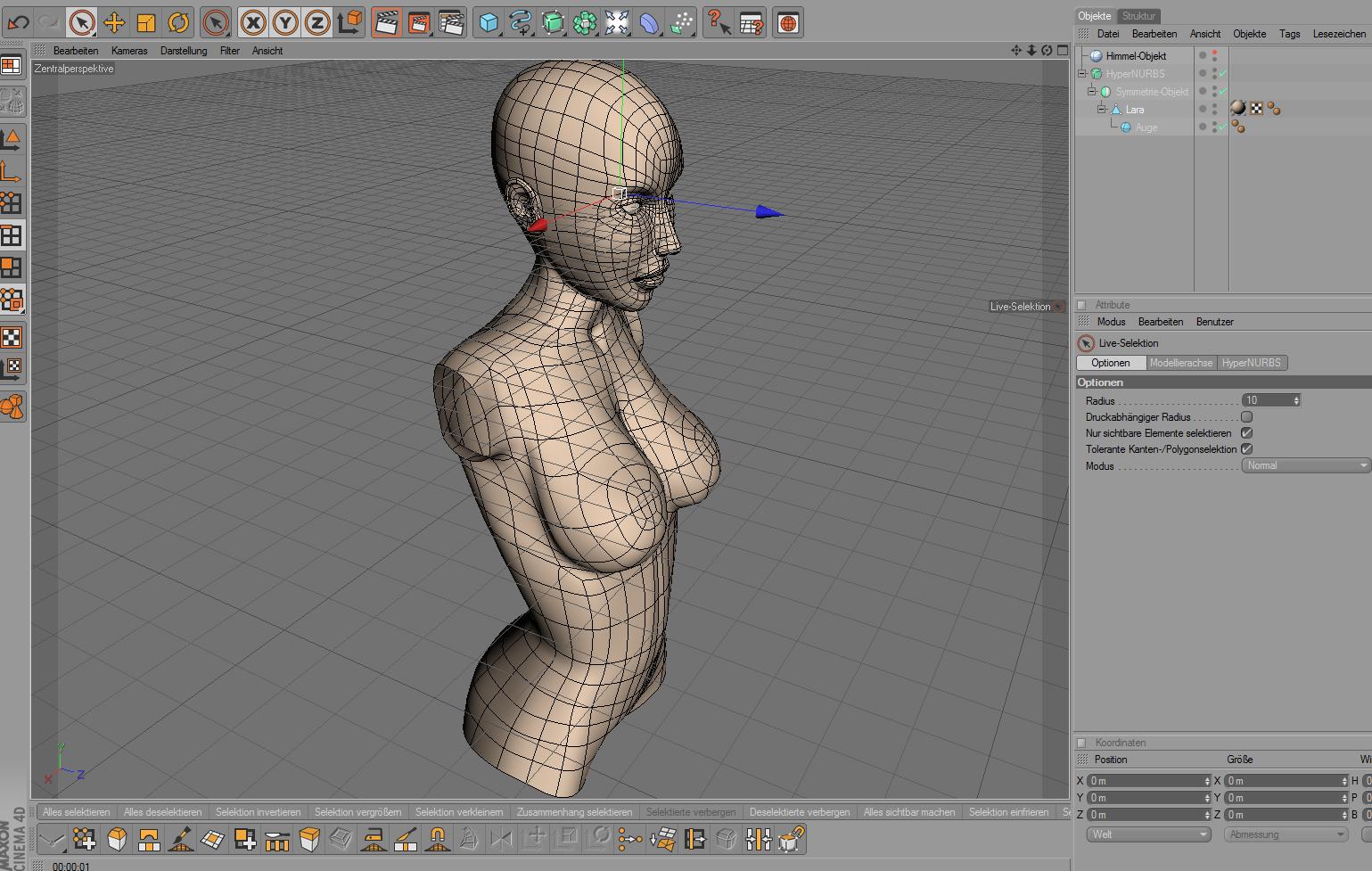
Task: Toggle Druckabhängiger Radius checkbox
Action: point(1246,417)
